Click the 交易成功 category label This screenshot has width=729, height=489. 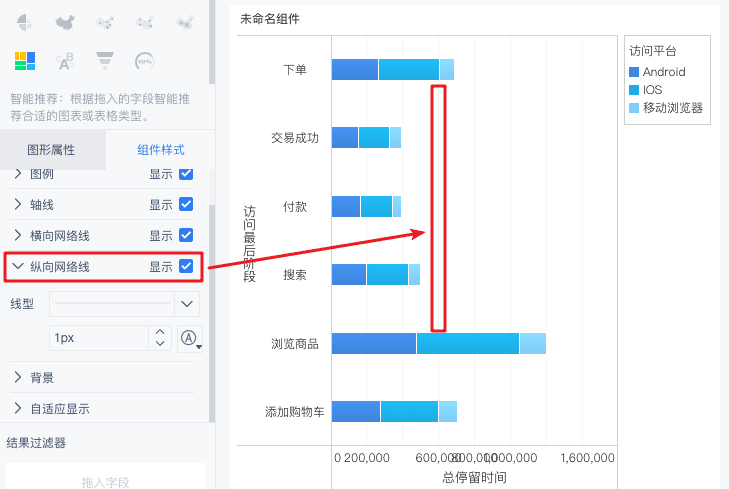point(295,138)
